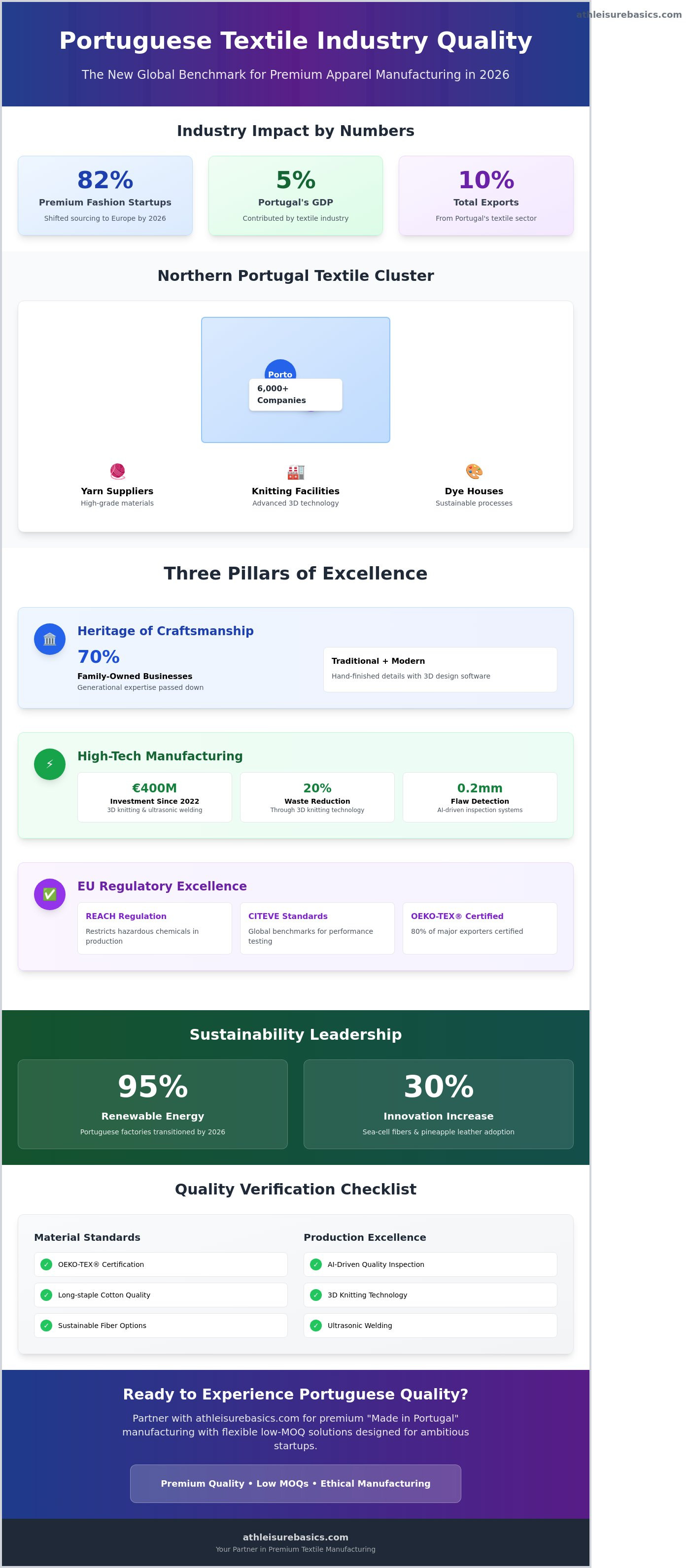
Task: Click the Heritage building icon
Action: point(50,639)
